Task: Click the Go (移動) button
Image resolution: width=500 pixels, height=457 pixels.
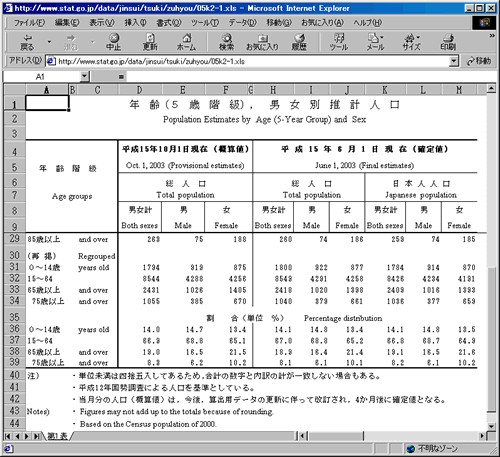Action: click(479, 61)
